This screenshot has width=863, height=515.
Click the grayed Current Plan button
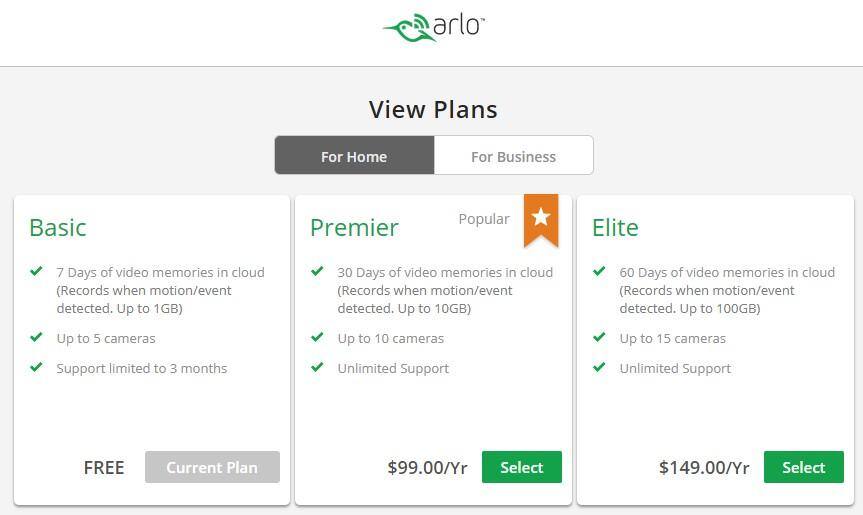[212, 467]
